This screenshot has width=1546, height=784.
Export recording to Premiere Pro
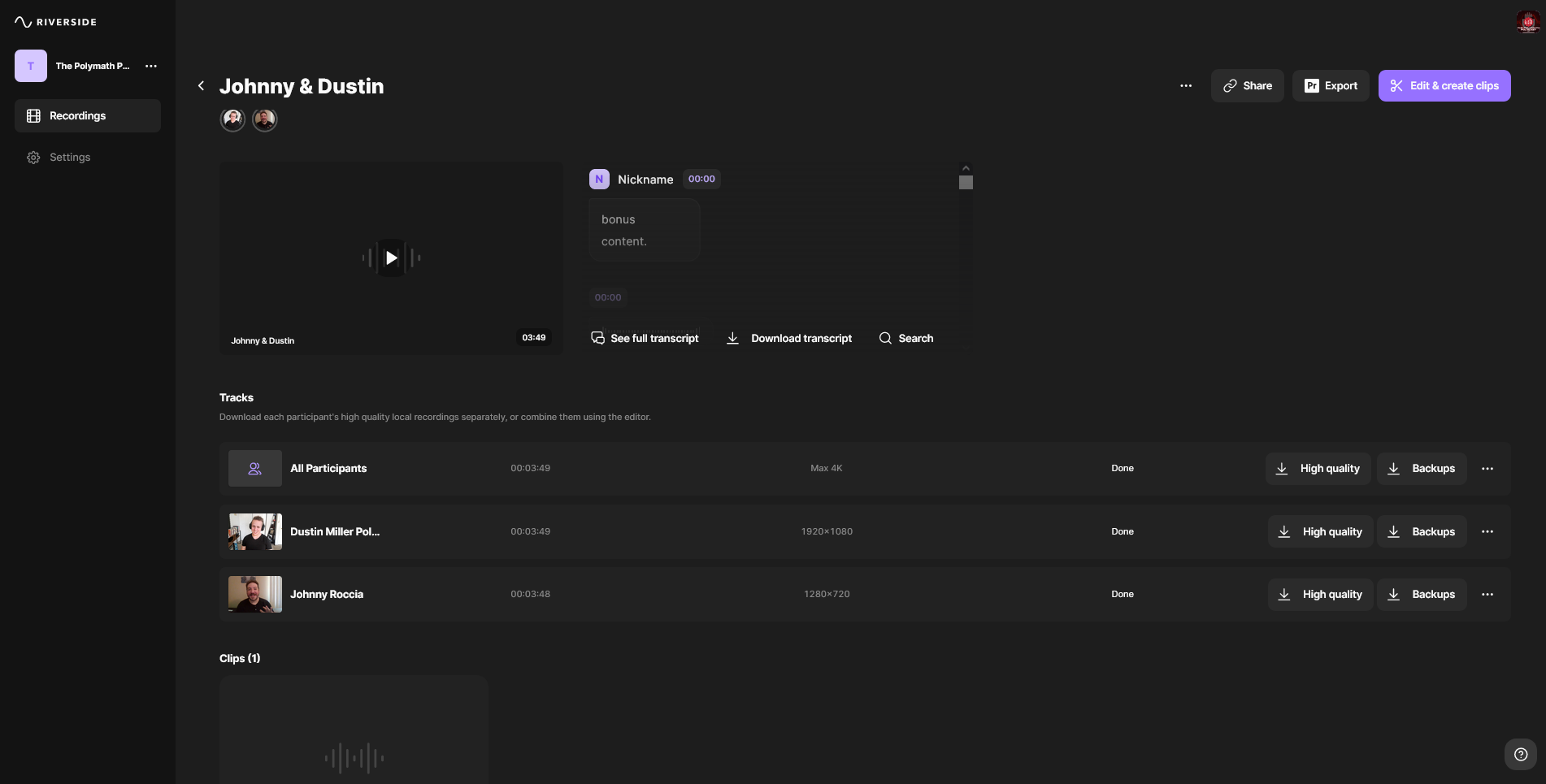coord(1331,86)
